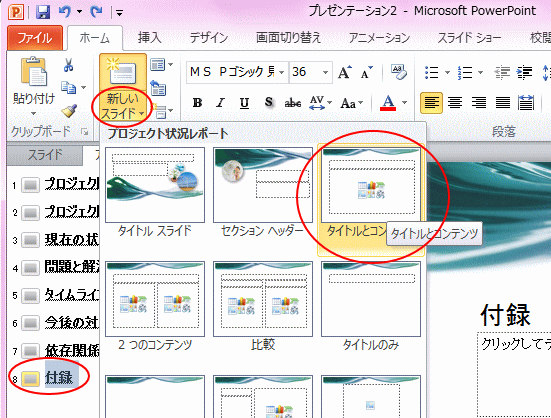Viewport: 551px width, 418px height.
Task: Switch to the 画面切り替え tab
Action: tap(289, 38)
